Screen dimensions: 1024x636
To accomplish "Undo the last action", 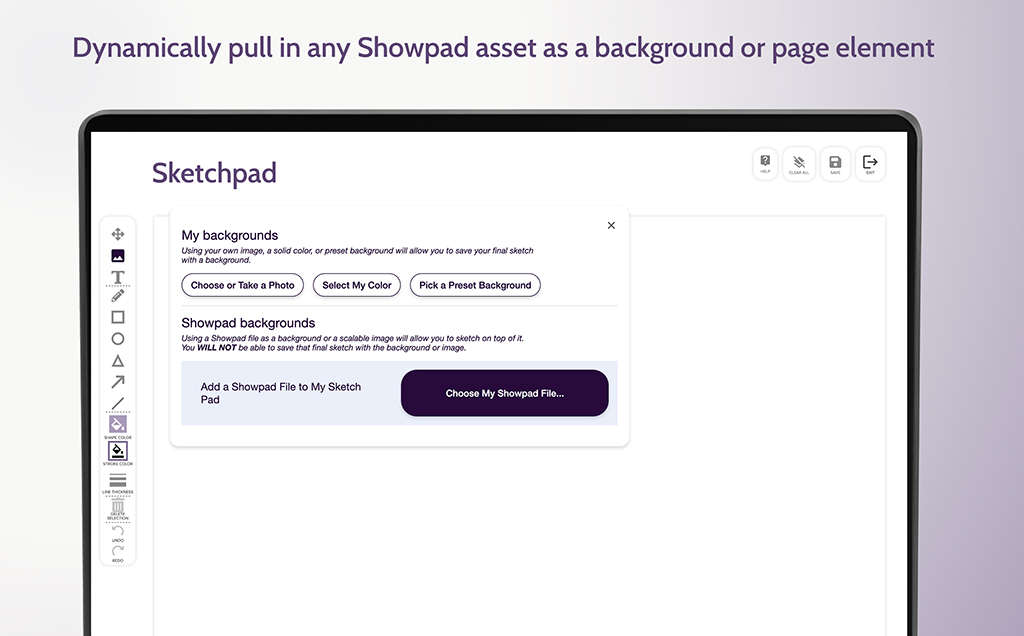I will [118, 531].
